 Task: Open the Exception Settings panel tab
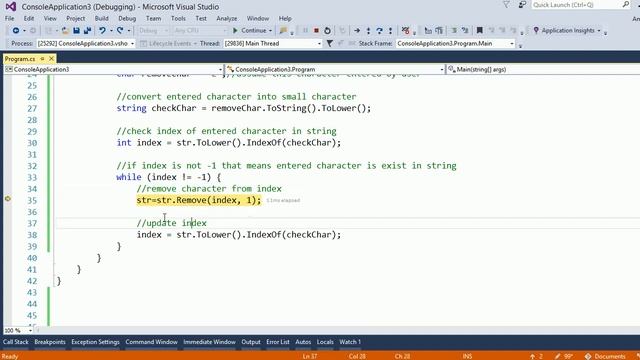pos(96,342)
